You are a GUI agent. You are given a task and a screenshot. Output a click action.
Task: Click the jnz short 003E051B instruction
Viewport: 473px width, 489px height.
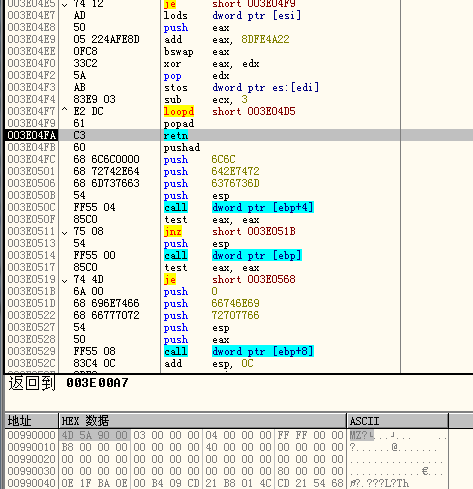230,231
